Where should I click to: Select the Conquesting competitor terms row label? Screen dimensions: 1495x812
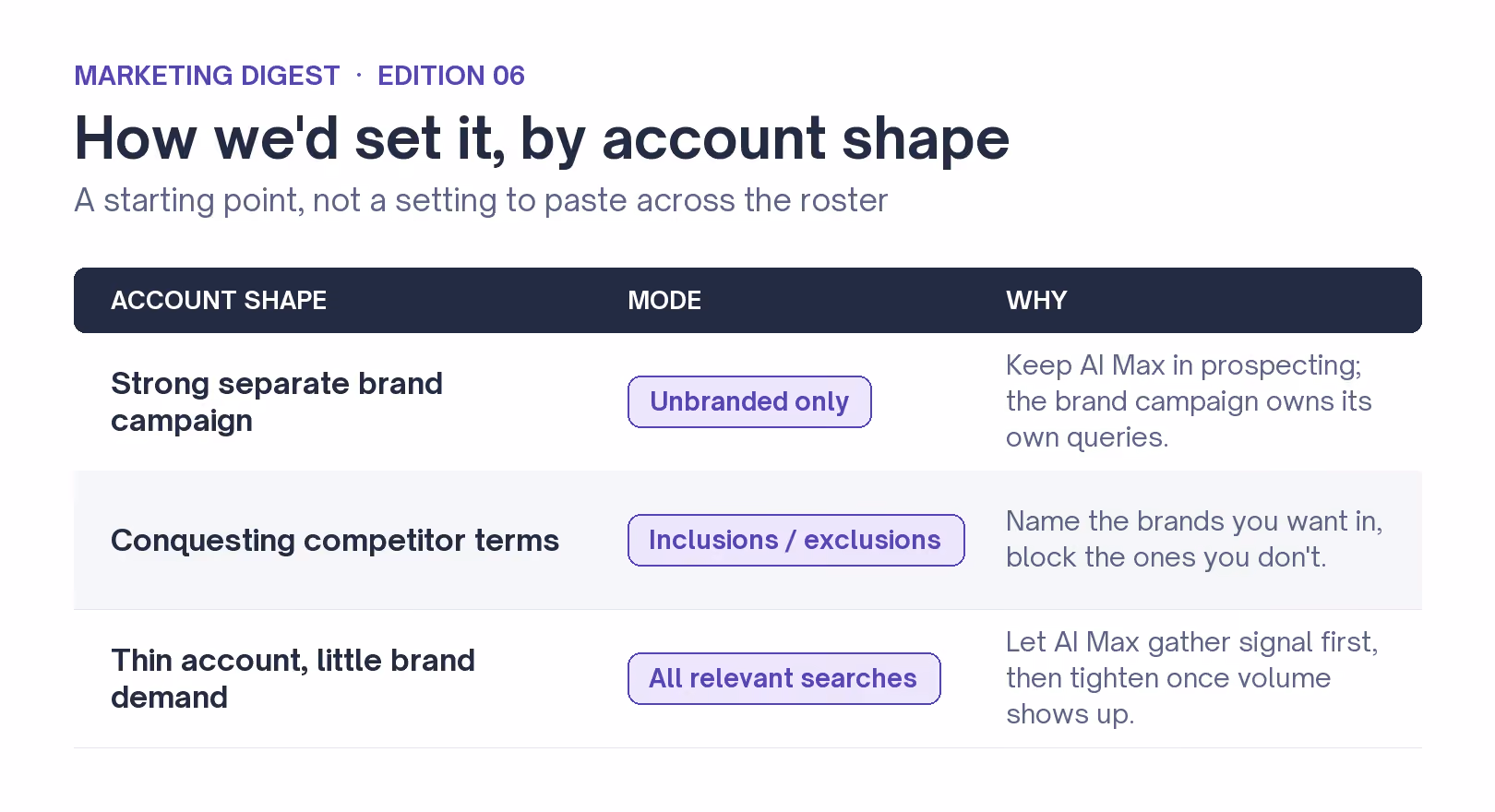click(335, 540)
